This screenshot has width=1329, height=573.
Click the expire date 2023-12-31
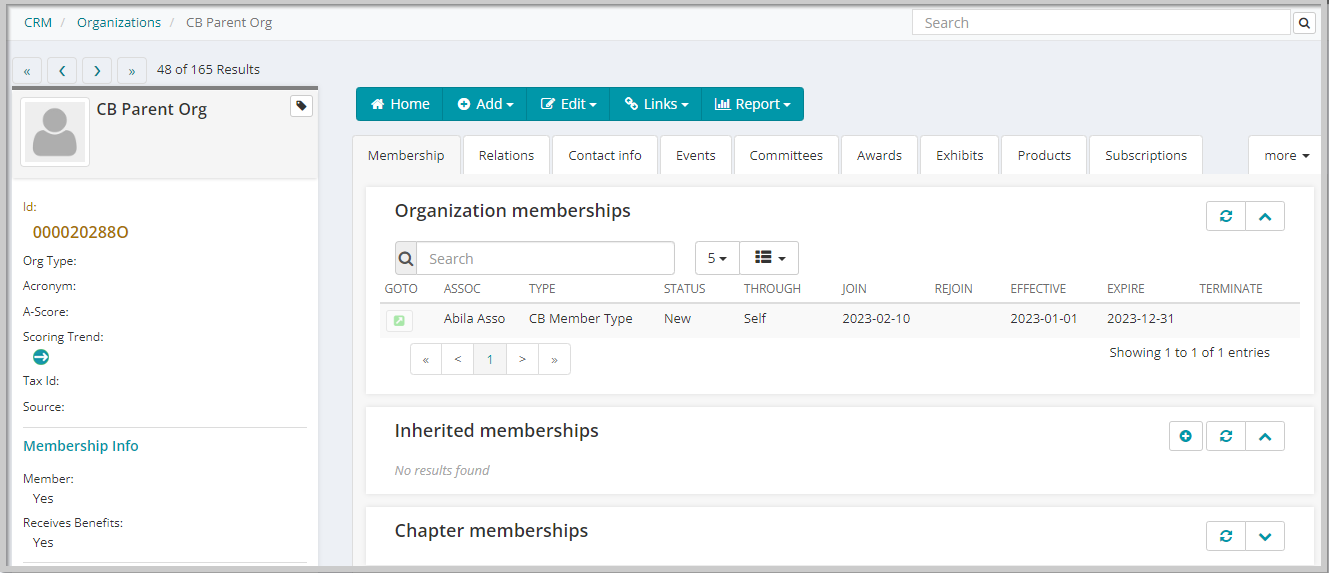point(1140,319)
